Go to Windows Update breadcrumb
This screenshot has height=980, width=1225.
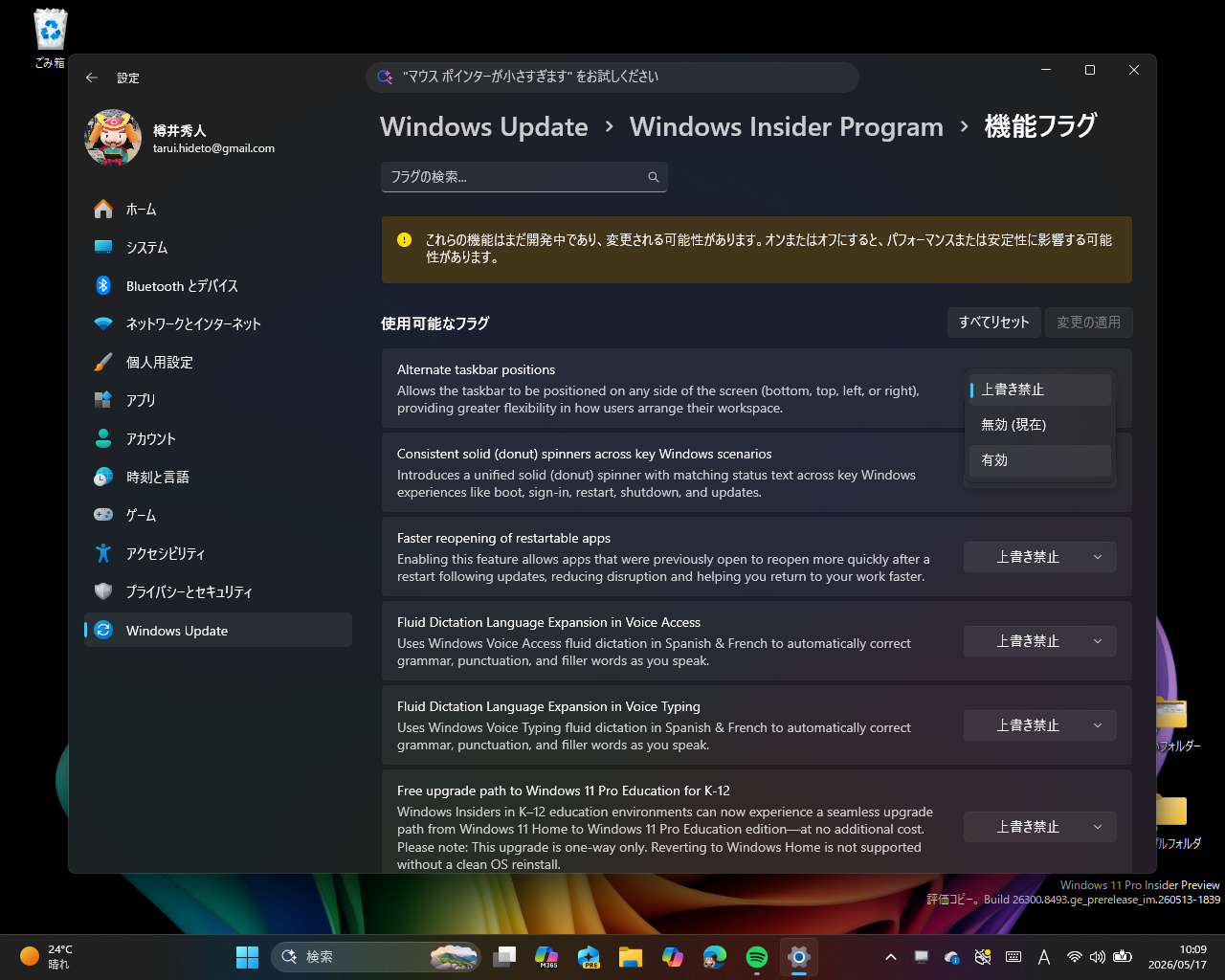click(x=484, y=126)
